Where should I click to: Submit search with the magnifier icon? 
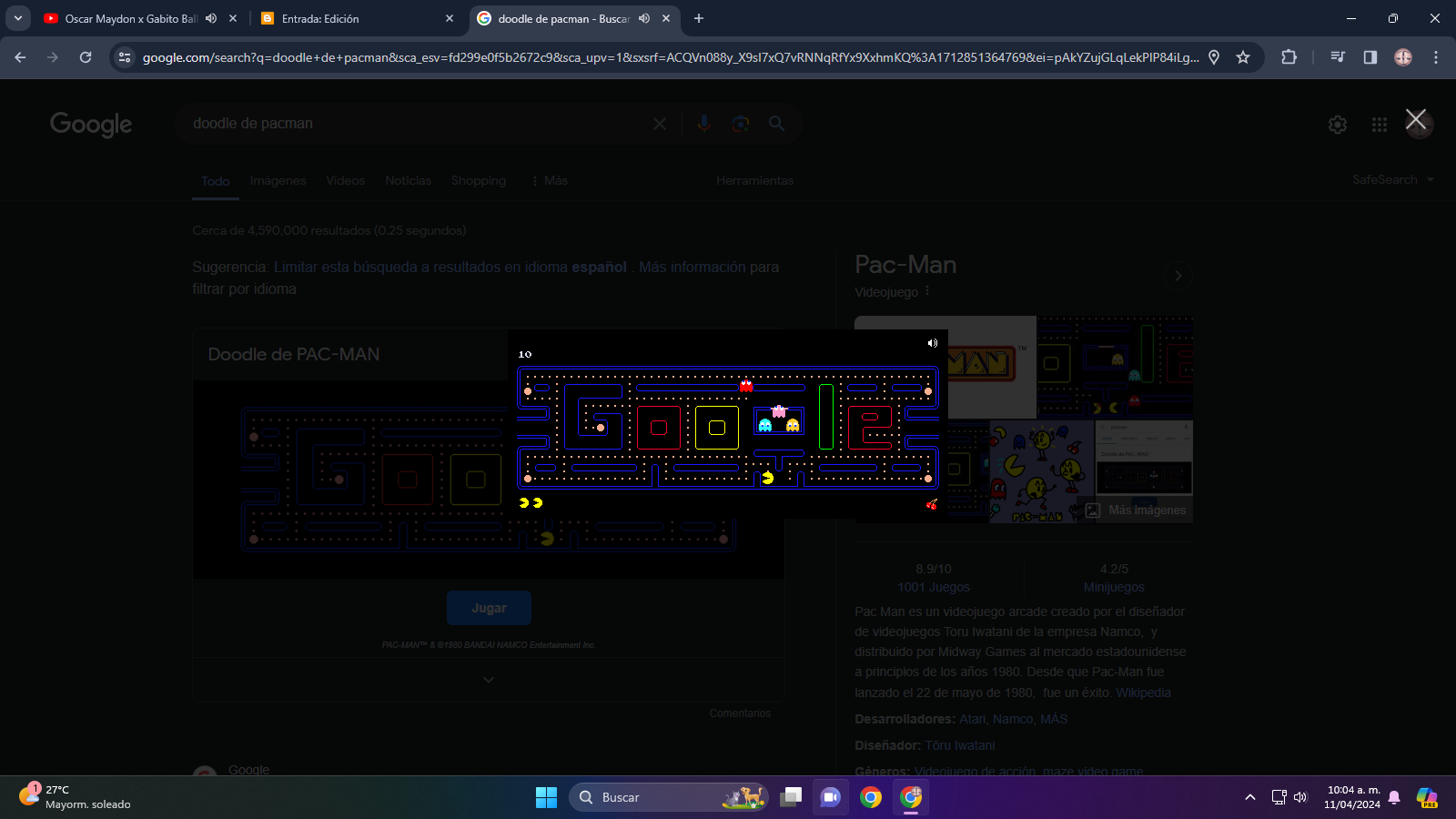(776, 124)
